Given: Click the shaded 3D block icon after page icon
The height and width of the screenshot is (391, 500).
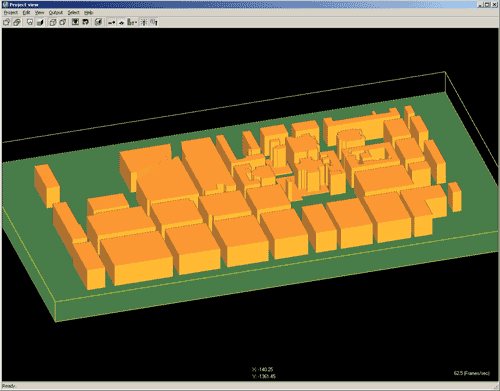Looking at the screenshot, I should tap(40, 22).
